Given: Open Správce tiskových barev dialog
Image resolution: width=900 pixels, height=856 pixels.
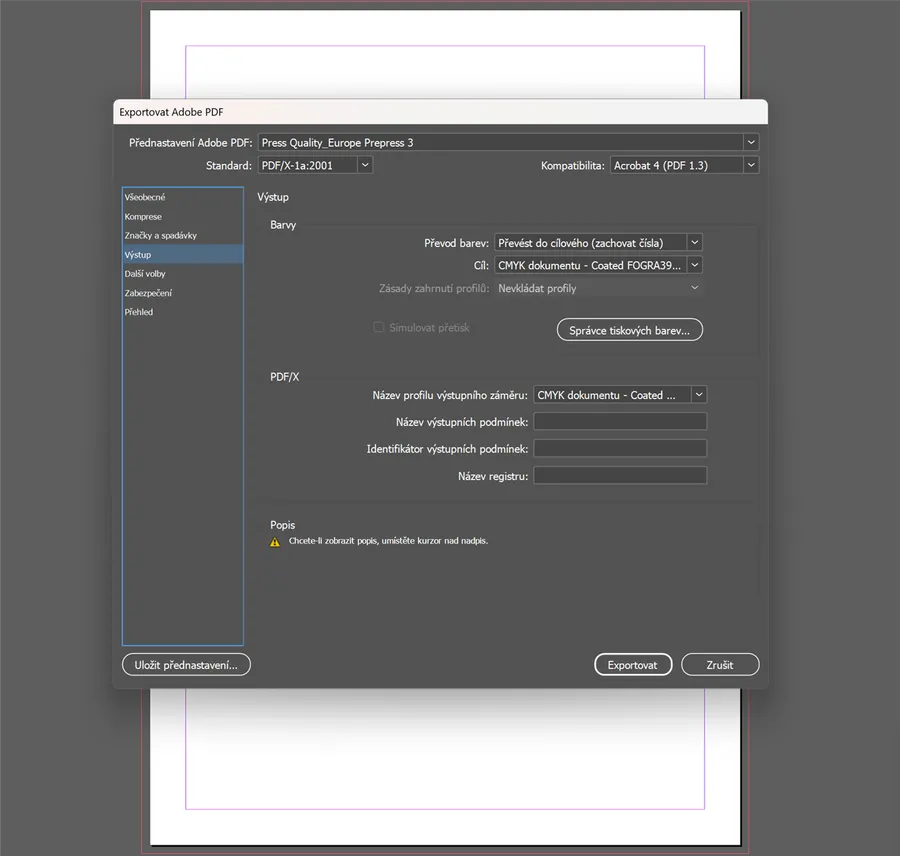Looking at the screenshot, I should click(x=630, y=330).
